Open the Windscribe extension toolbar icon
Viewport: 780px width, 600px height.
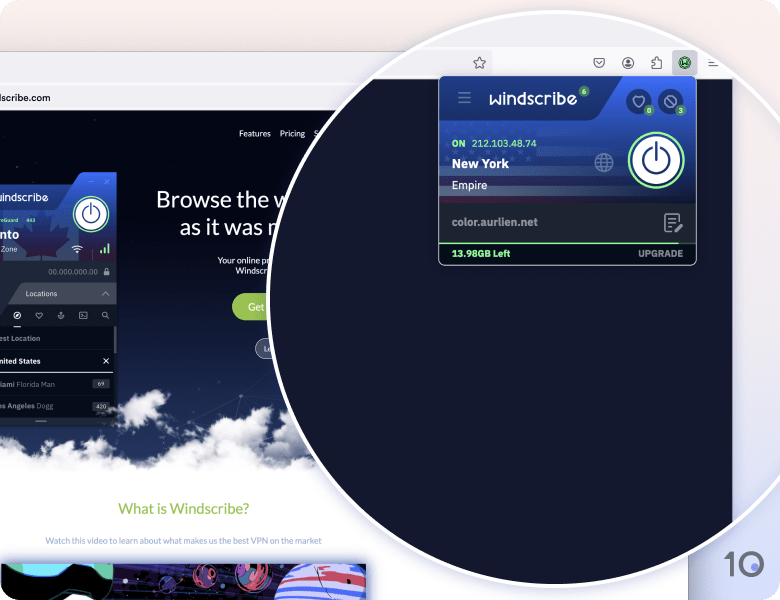(684, 63)
